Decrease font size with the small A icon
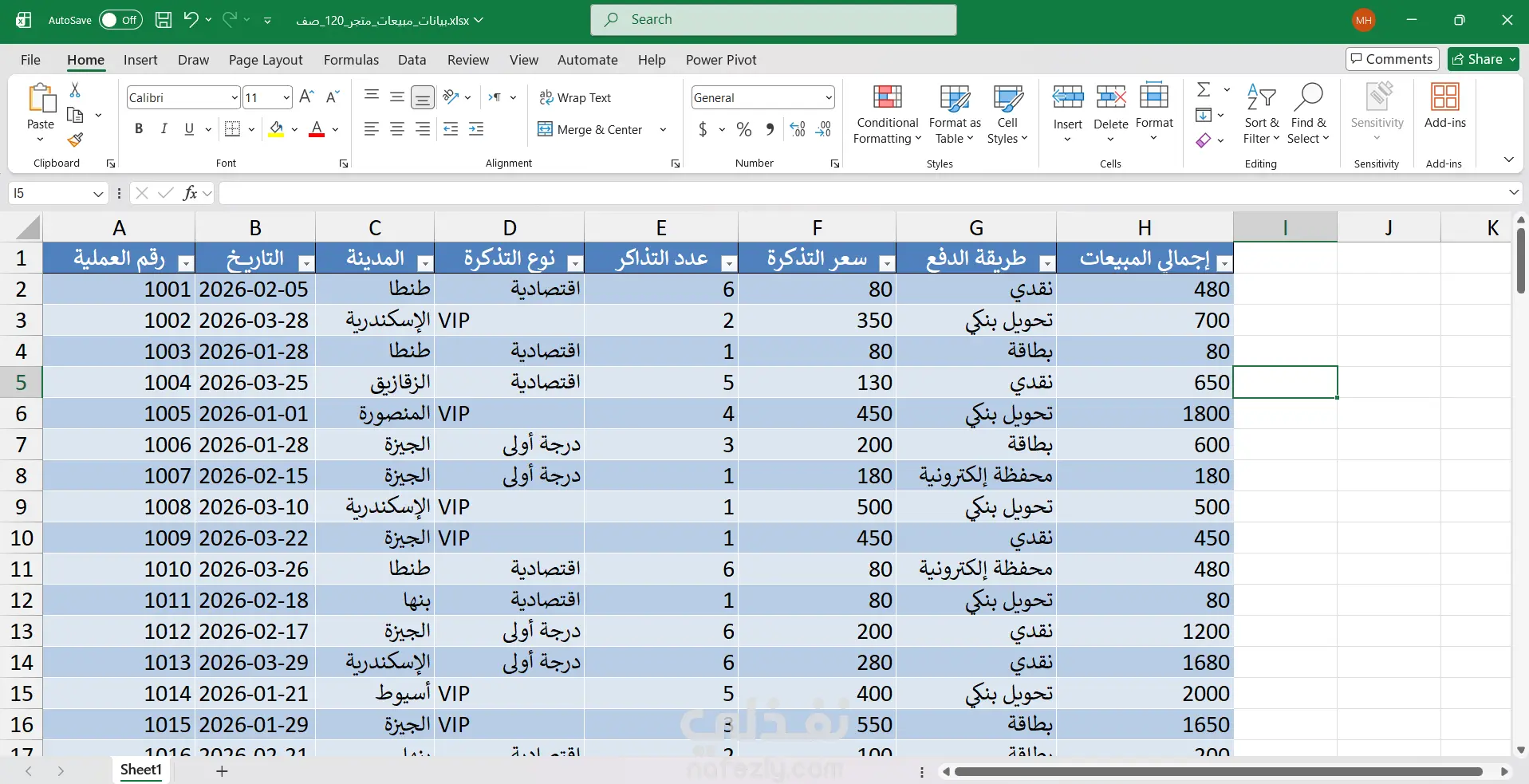The height and width of the screenshot is (784, 1529). [333, 97]
